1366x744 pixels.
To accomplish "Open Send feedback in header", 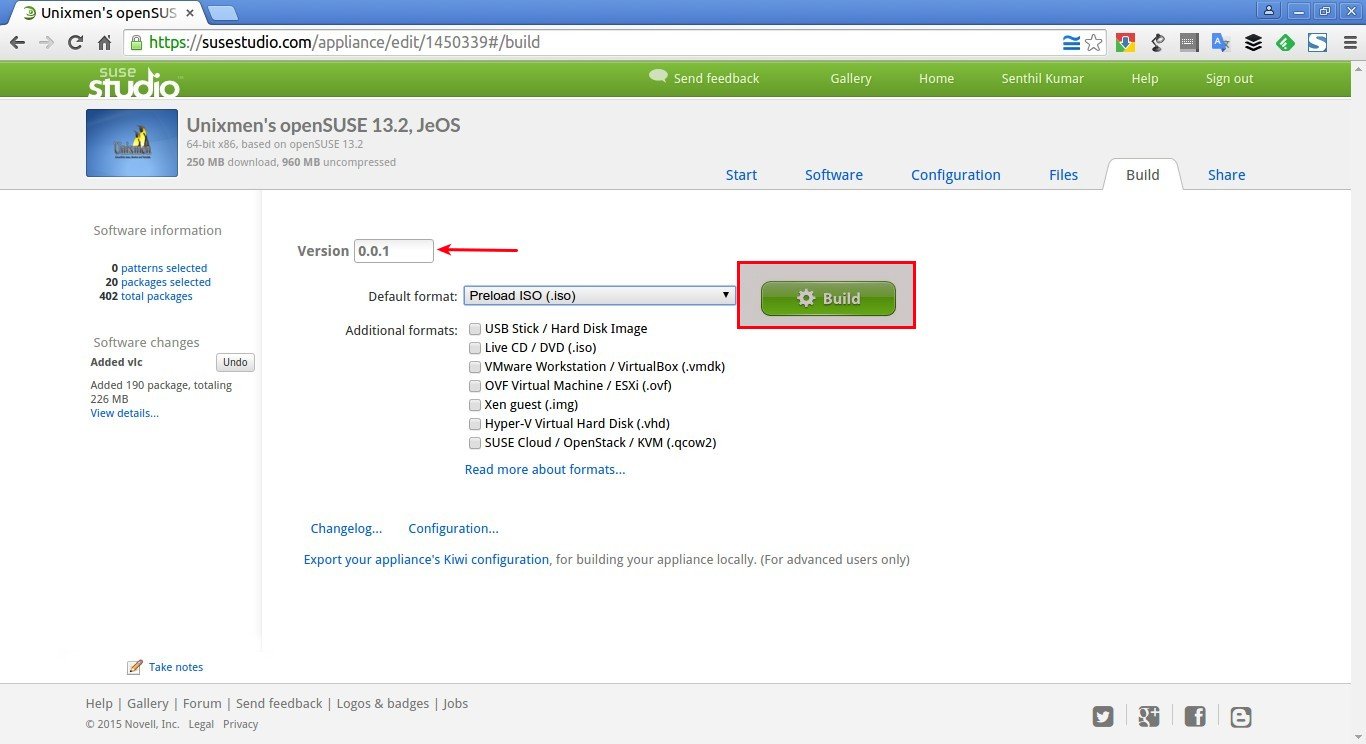I will tap(705, 78).
